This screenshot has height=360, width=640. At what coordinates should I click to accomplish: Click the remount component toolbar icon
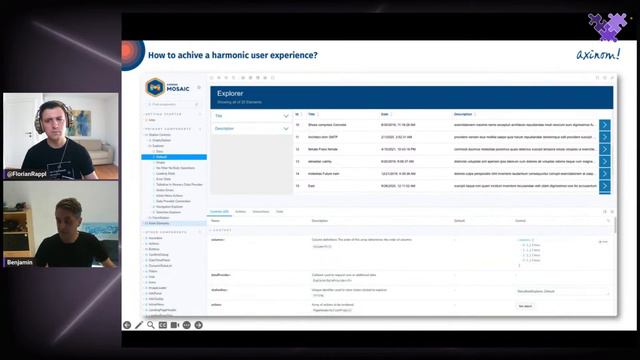tap(212, 78)
